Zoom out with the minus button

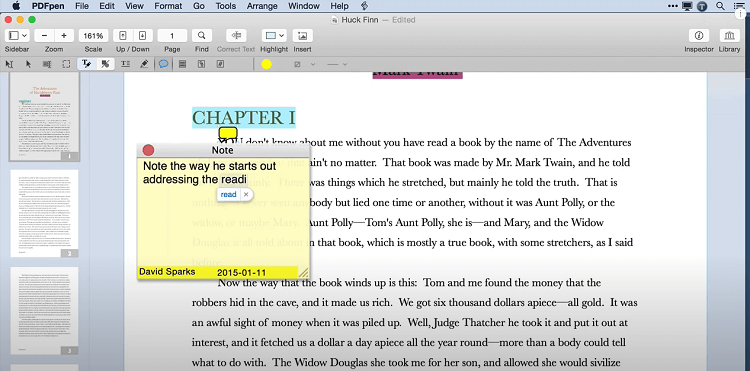[44, 36]
